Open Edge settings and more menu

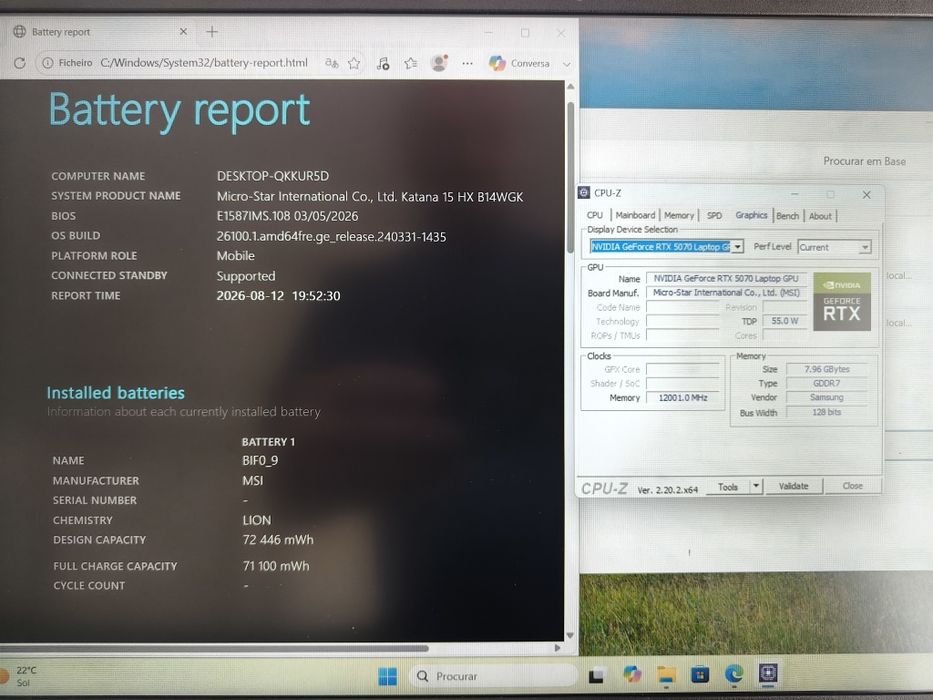(467, 62)
